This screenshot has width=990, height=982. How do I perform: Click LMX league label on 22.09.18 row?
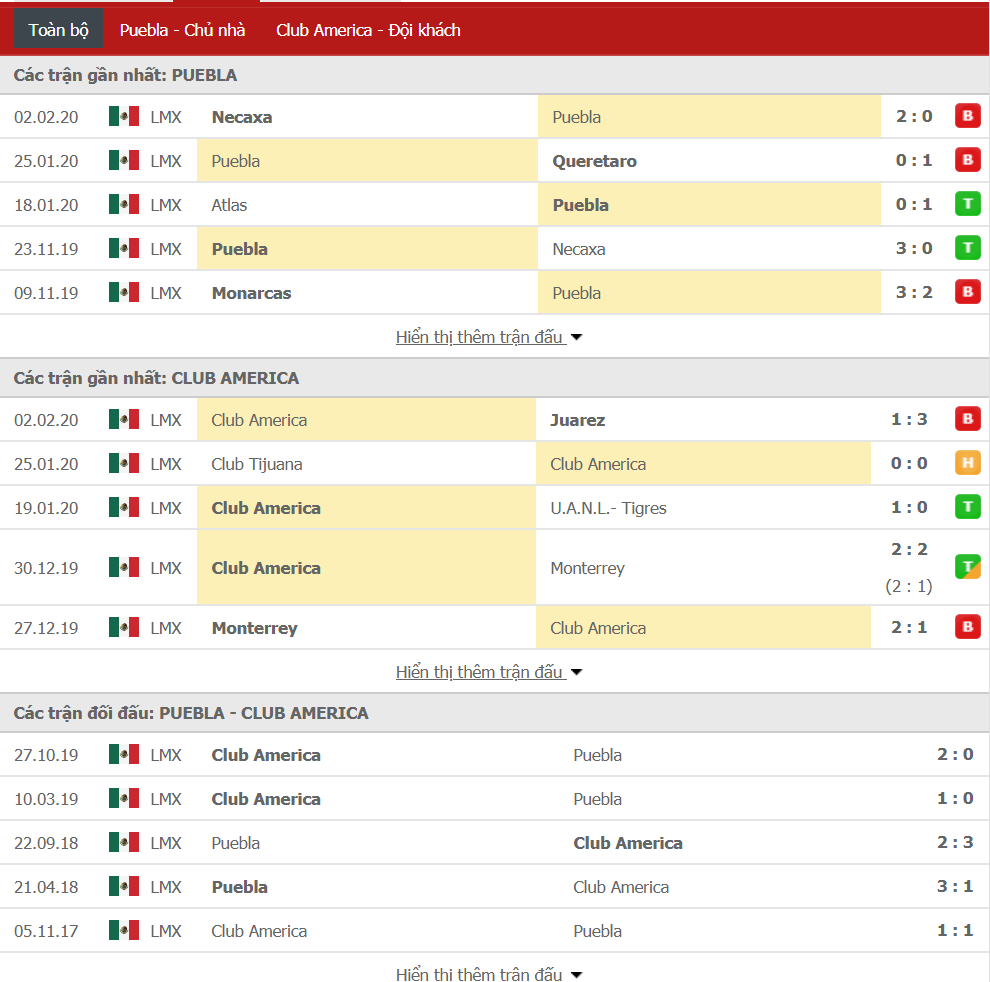point(165,843)
